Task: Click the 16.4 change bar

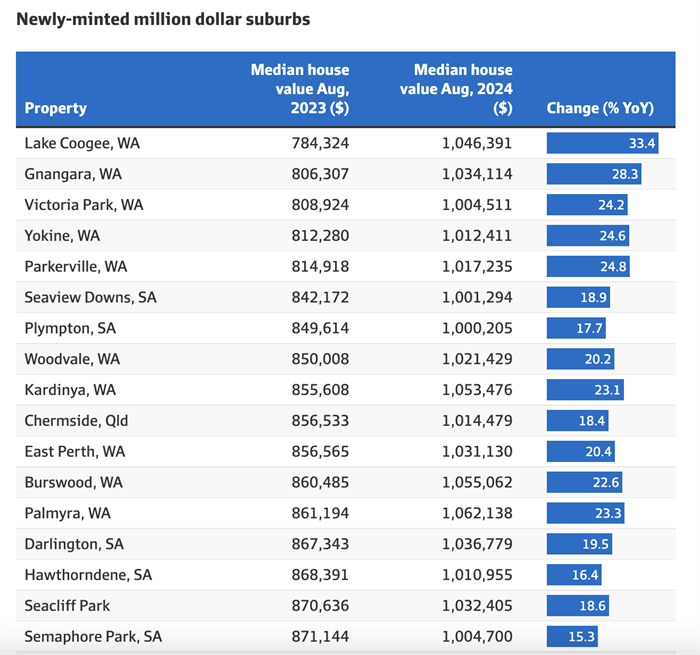Action: [x=574, y=575]
